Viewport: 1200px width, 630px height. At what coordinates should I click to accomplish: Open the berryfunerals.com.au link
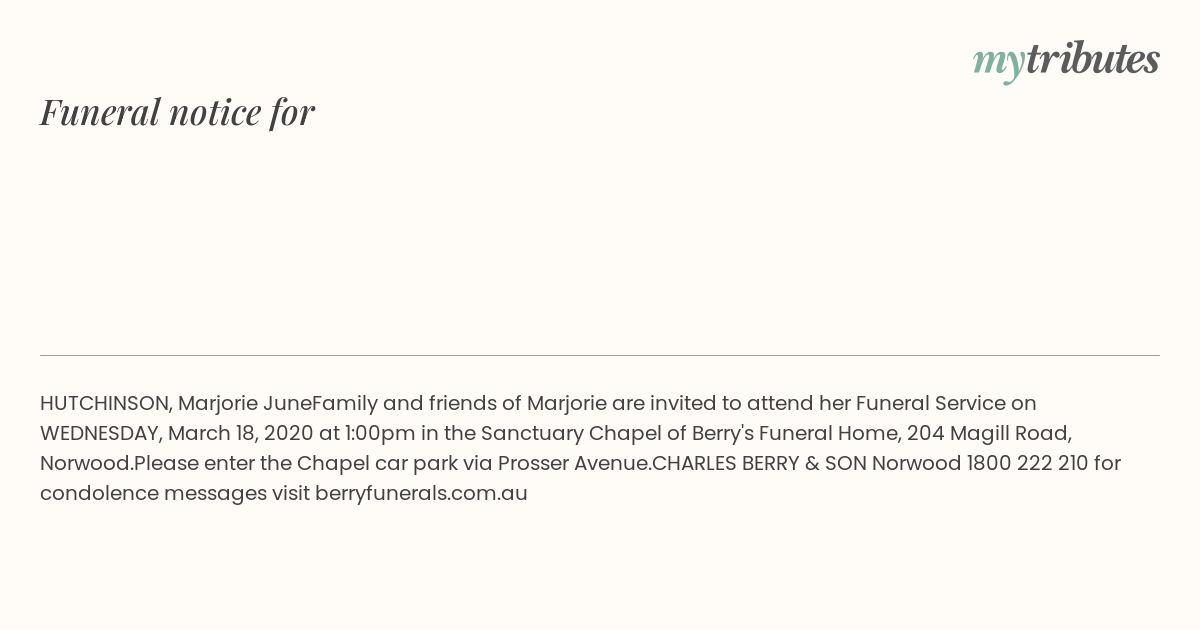(421, 493)
